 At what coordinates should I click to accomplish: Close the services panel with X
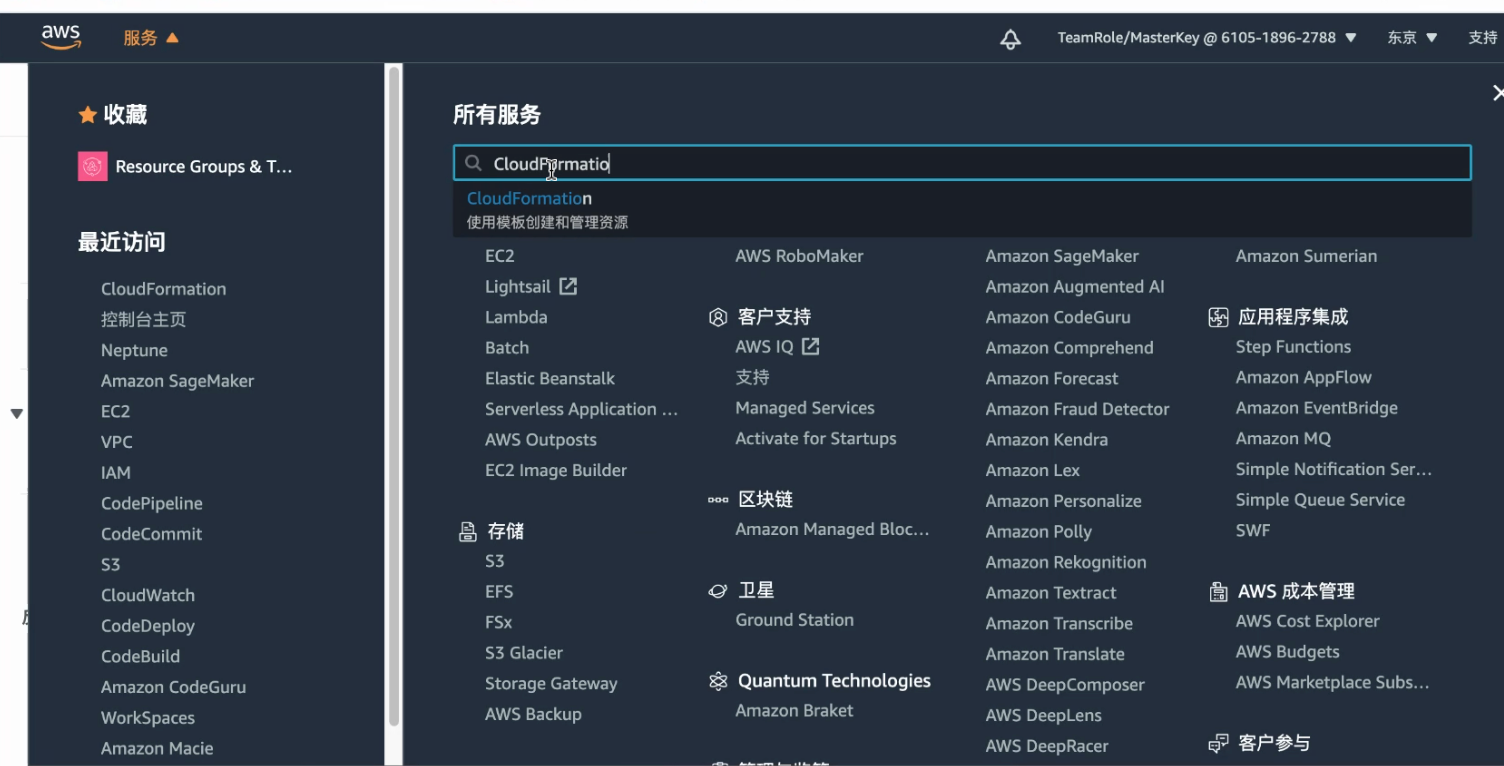pos(1497,93)
